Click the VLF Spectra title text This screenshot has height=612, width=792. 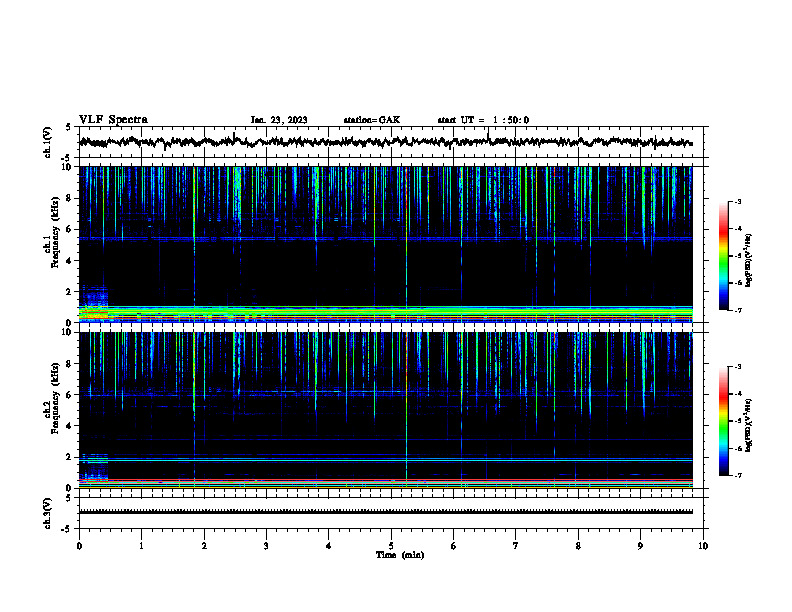click(113, 120)
